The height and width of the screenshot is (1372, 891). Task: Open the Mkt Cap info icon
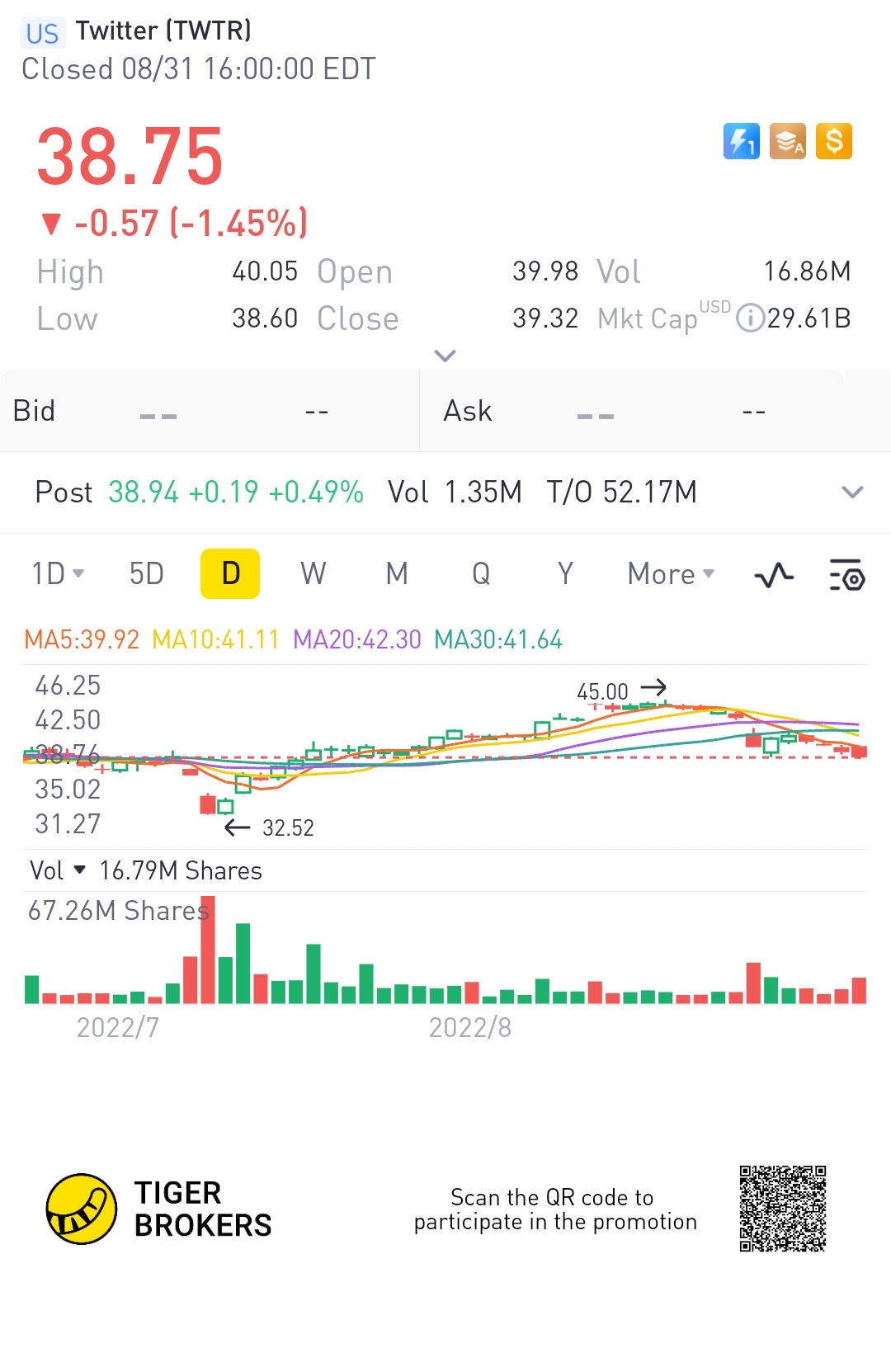coord(750,318)
